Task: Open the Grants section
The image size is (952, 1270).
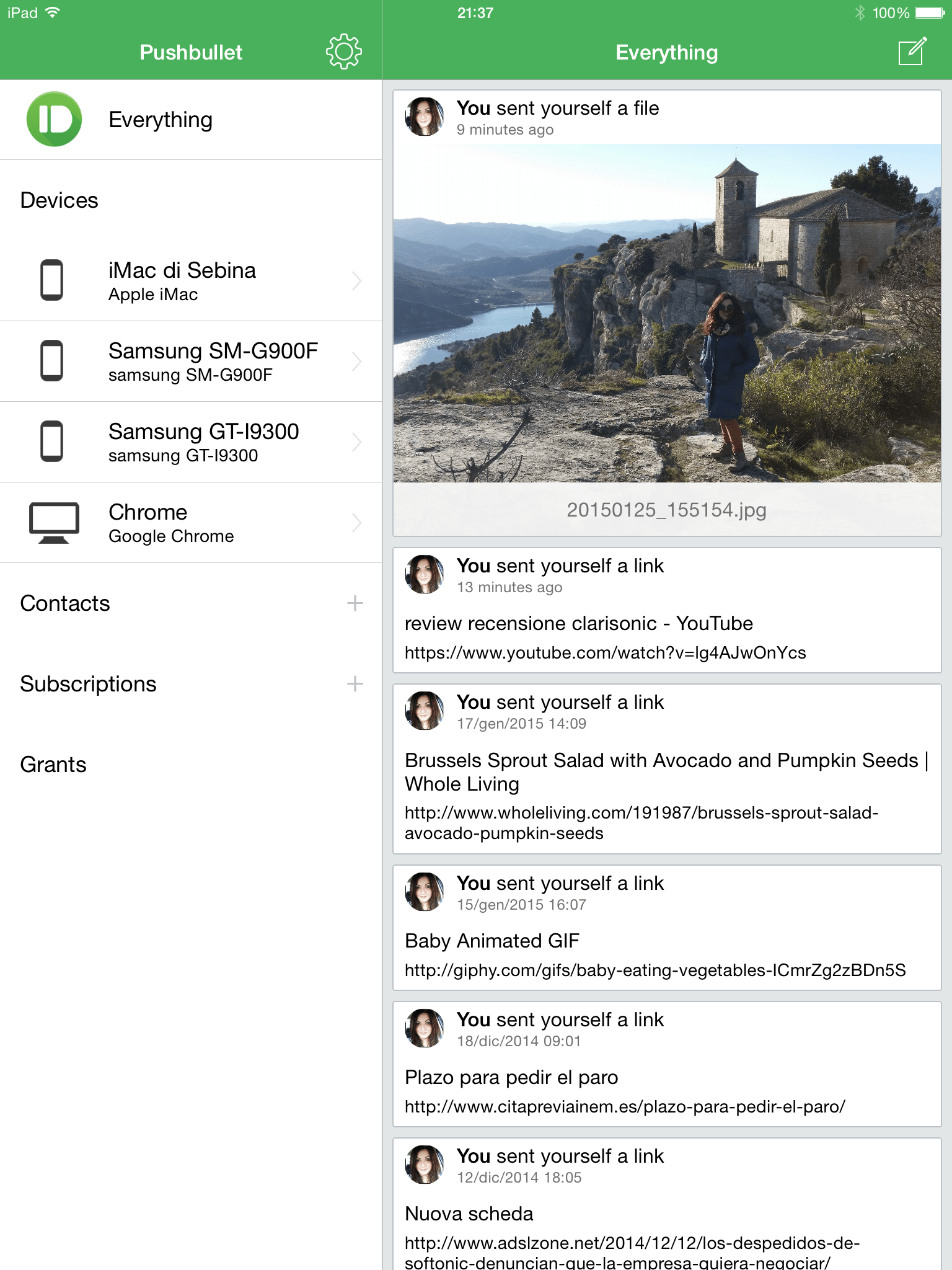Action: pos(53,765)
